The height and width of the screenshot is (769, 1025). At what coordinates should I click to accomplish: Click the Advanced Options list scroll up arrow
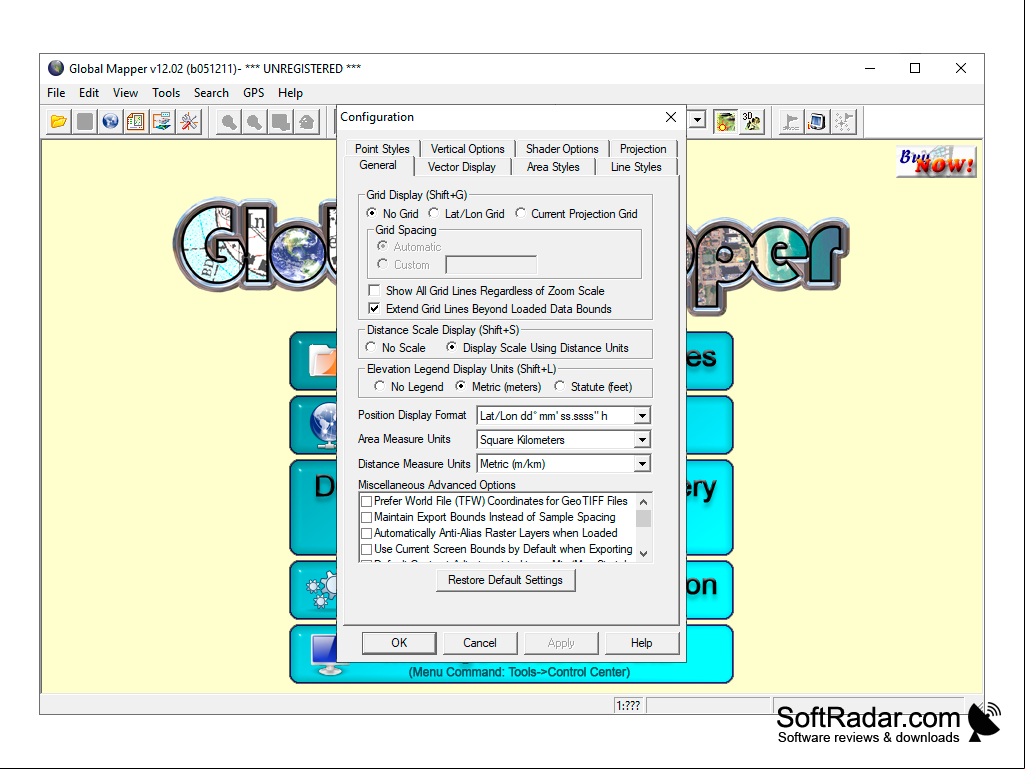point(643,502)
